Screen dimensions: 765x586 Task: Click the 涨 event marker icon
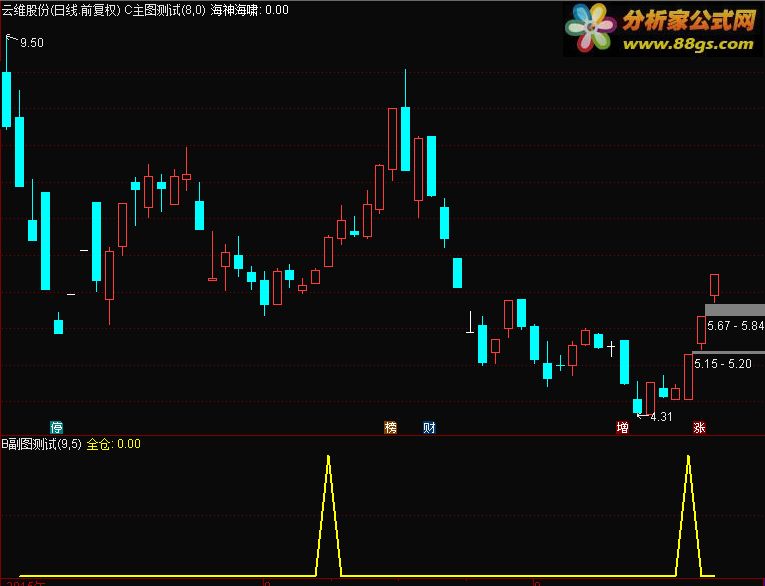(699, 428)
